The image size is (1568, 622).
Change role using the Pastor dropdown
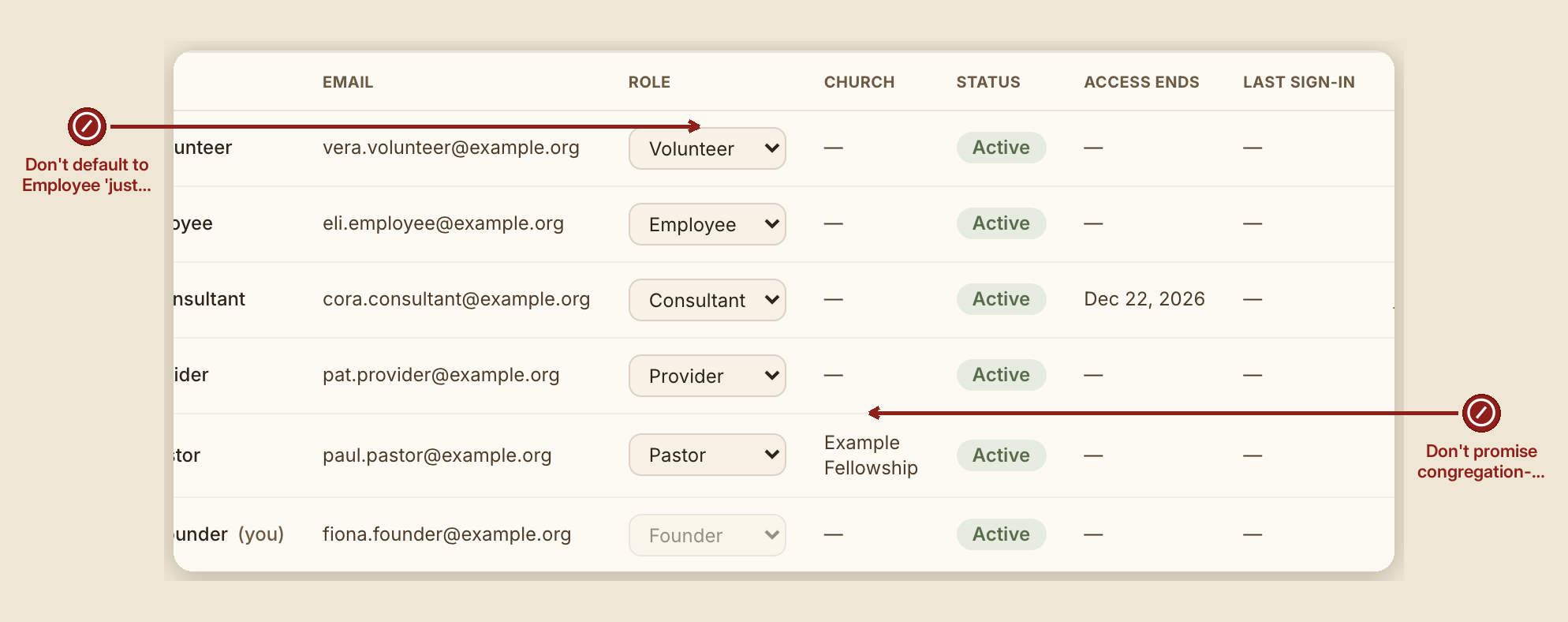707,455
